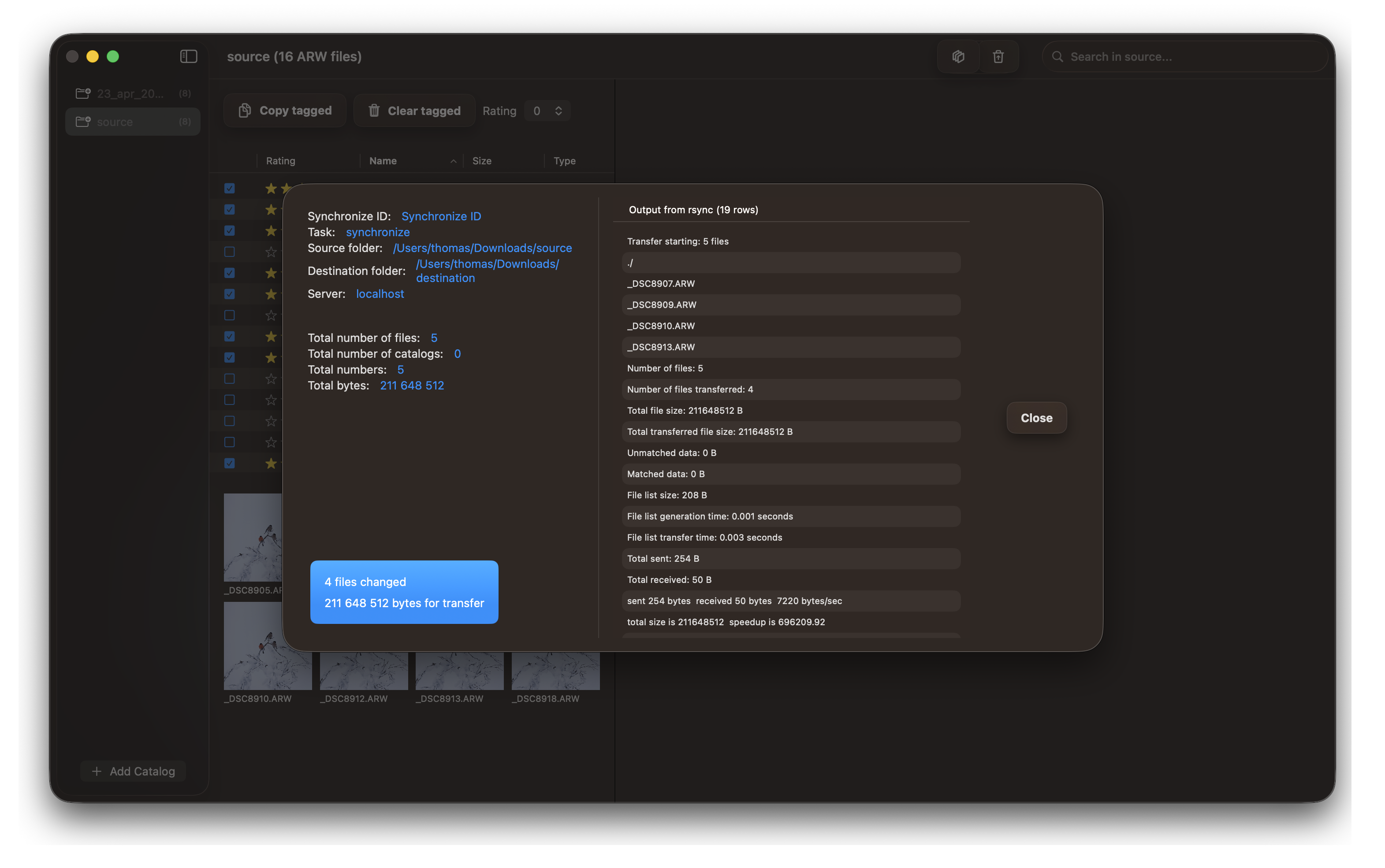Click the trash icon in the toolbar

998,56
